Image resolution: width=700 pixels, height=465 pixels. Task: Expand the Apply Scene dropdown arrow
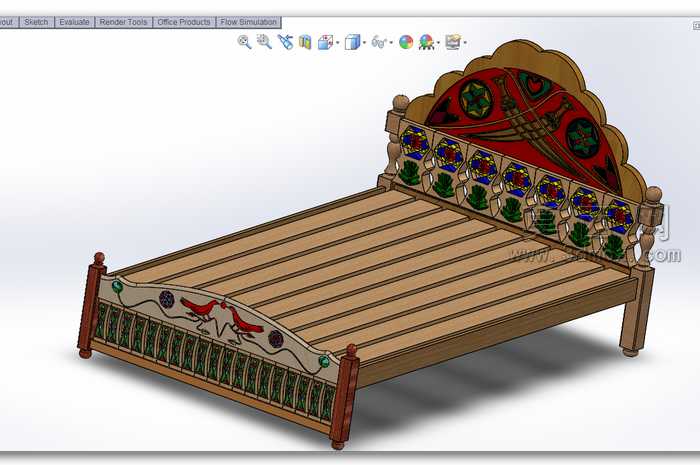pyautogui.click(x=438, y=43)
